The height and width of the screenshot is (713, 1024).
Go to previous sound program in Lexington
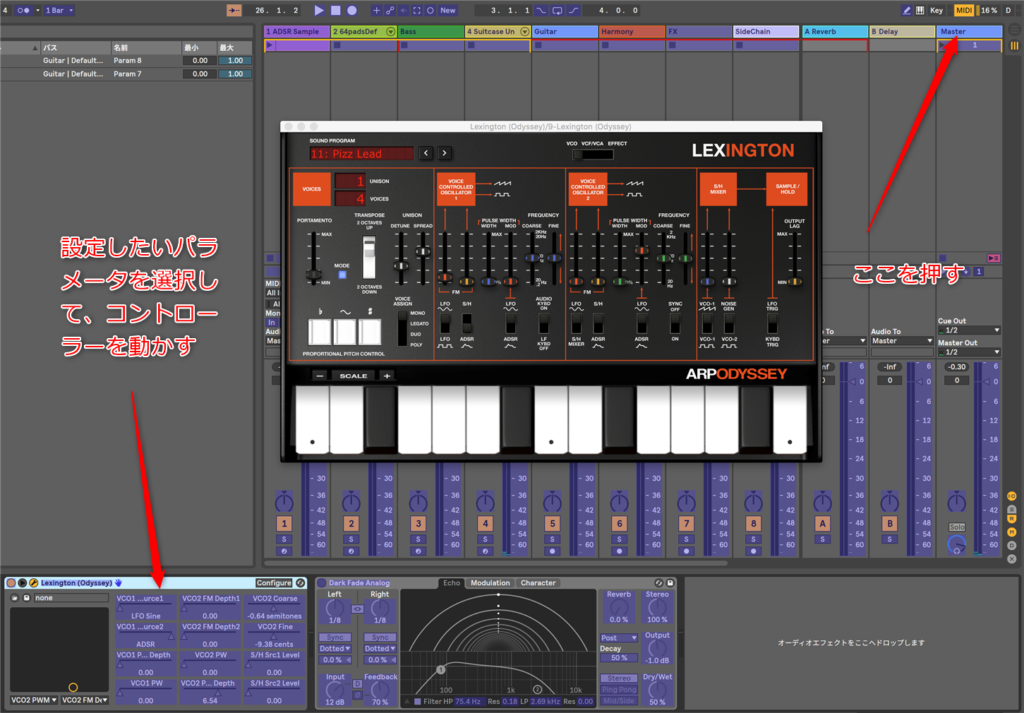pos(426,153)
